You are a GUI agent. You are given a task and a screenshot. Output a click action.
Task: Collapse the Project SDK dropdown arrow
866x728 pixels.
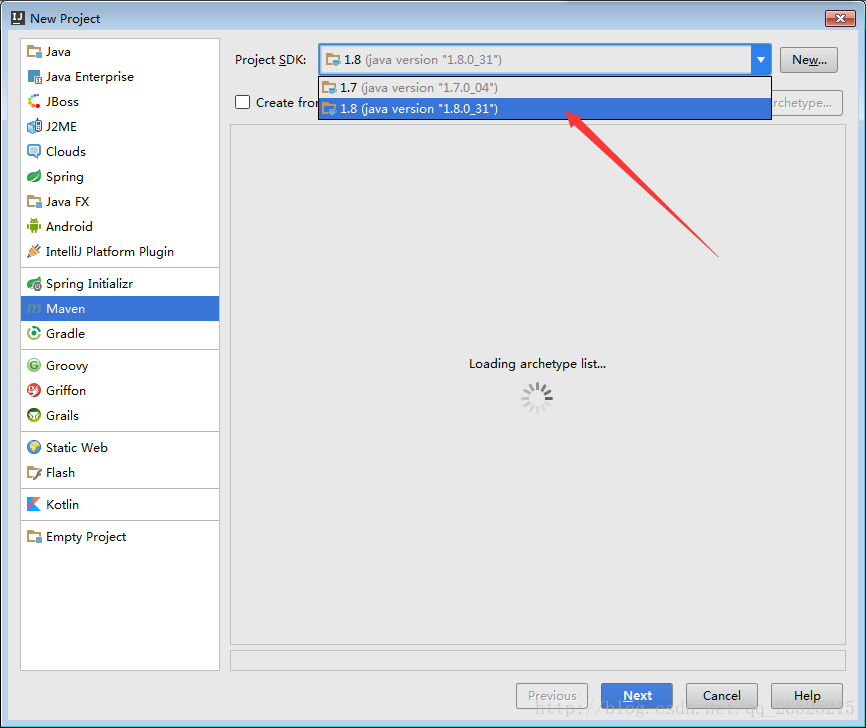tap(761, 60)
